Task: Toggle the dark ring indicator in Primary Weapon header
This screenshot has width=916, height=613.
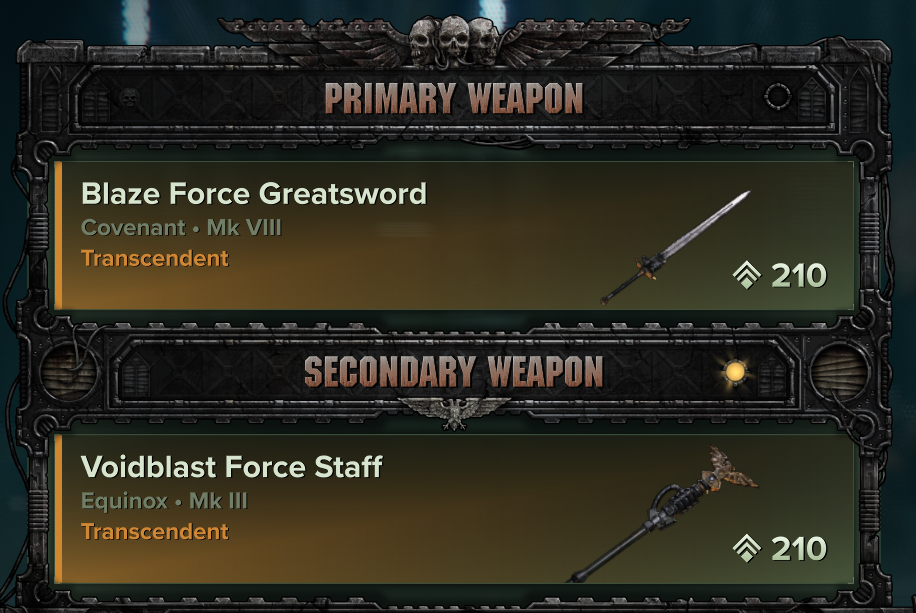Action: tap(778, 96)
